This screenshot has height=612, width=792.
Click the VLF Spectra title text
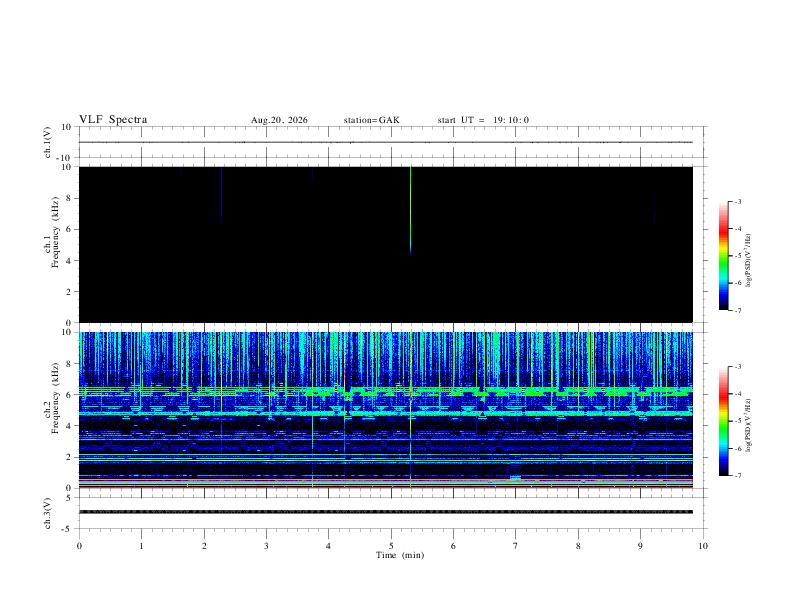(113, 120)
